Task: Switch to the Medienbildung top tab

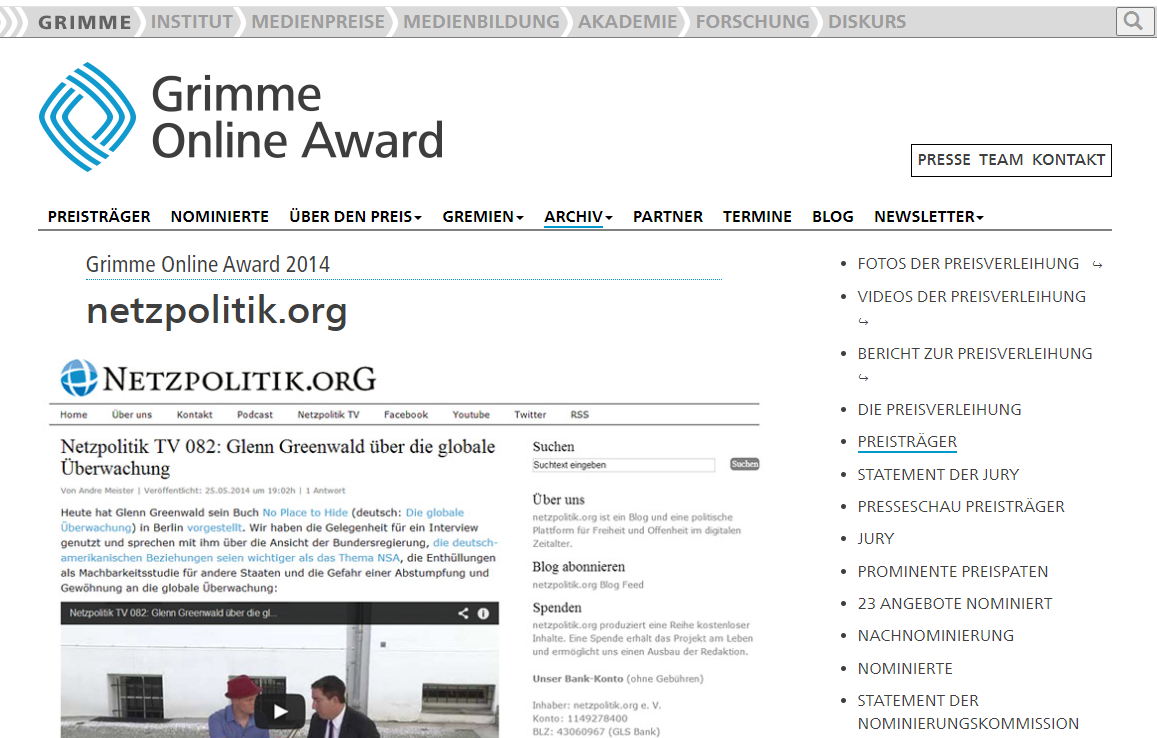Action: click(x=481, y=22)
